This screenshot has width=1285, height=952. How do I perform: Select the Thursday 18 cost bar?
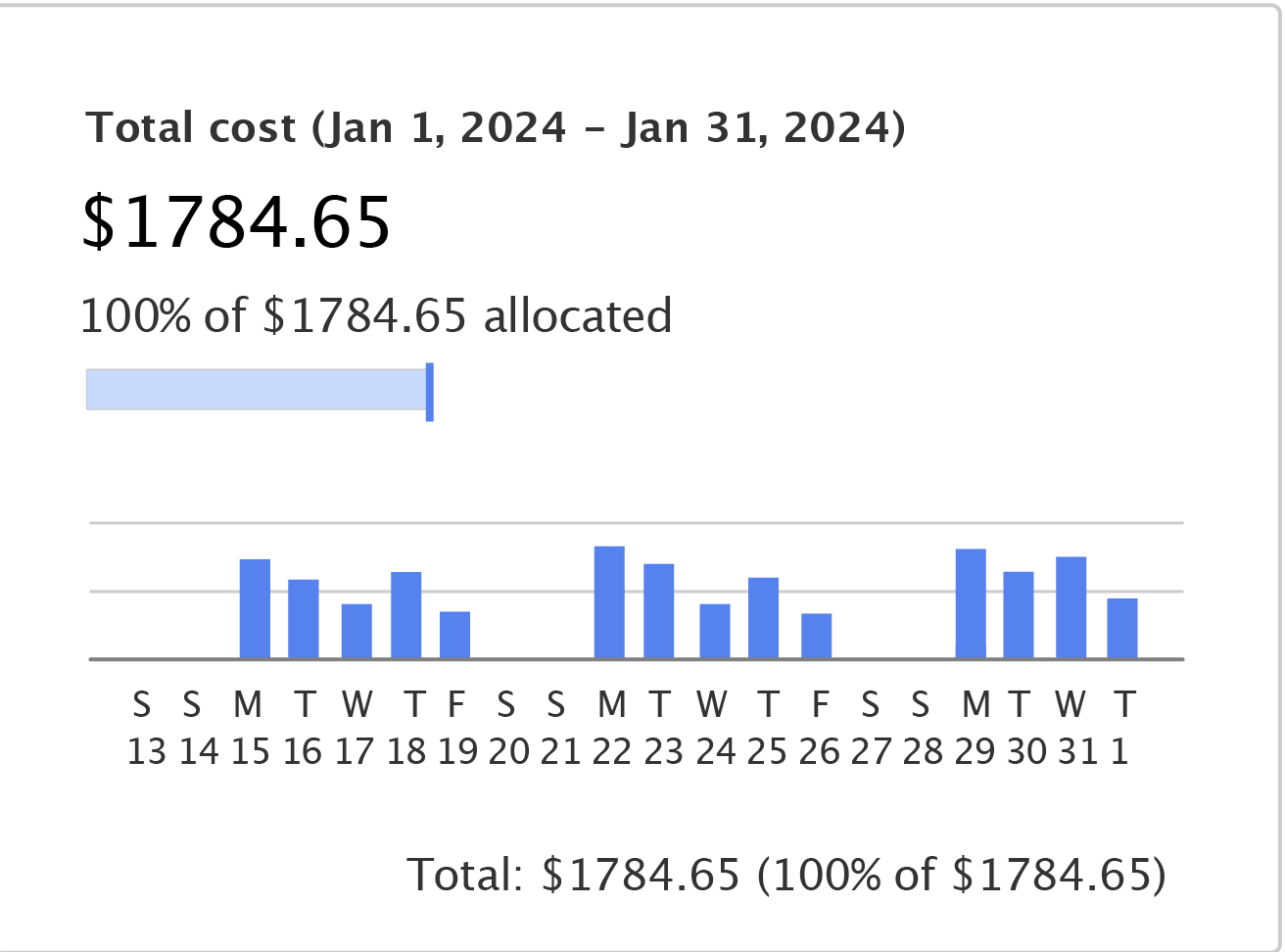point(405,615)
